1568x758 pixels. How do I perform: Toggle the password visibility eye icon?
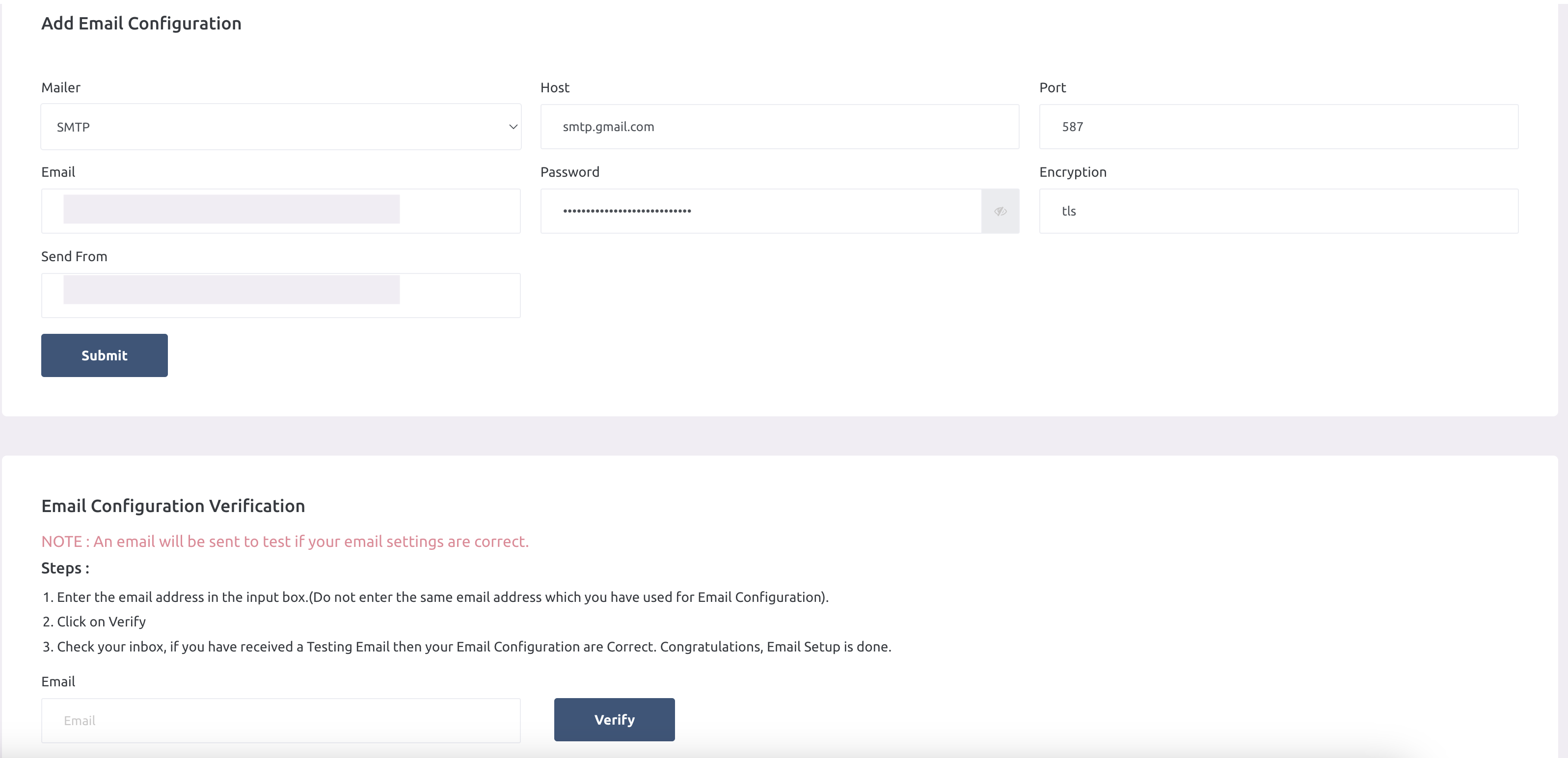pos(1000,211)
